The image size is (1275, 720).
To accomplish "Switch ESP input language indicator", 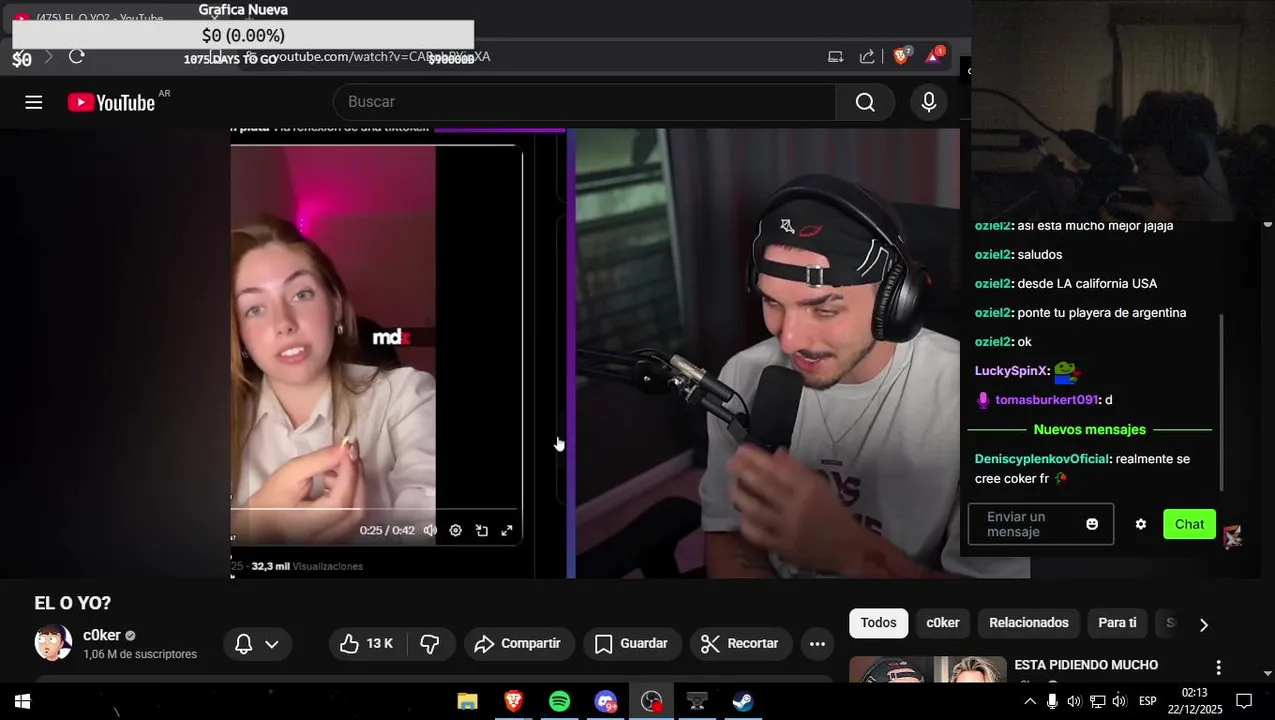I will (1148, 702).
